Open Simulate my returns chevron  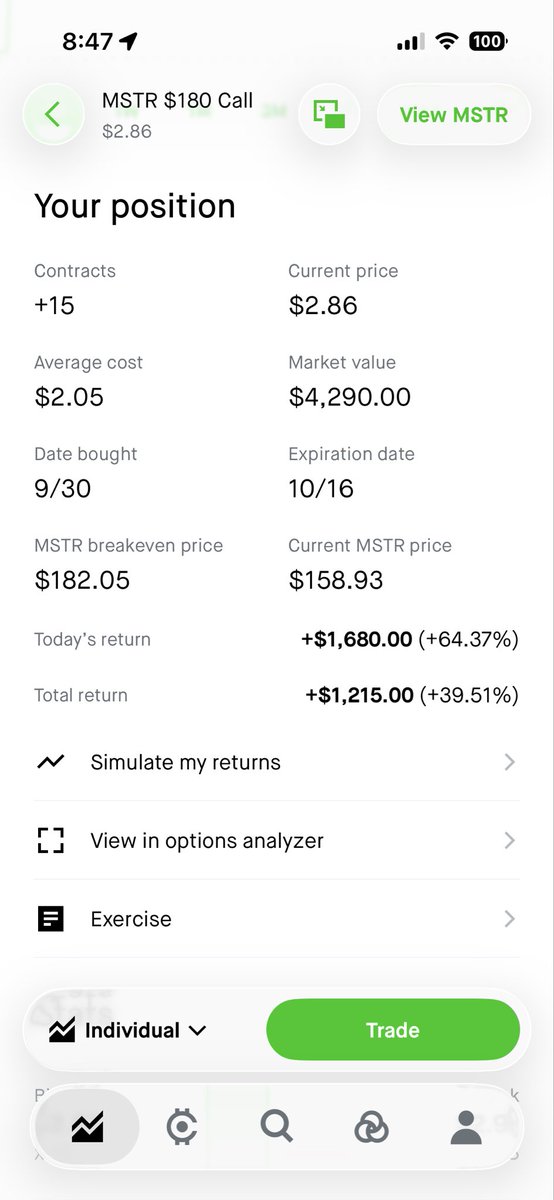click(510, 762)
